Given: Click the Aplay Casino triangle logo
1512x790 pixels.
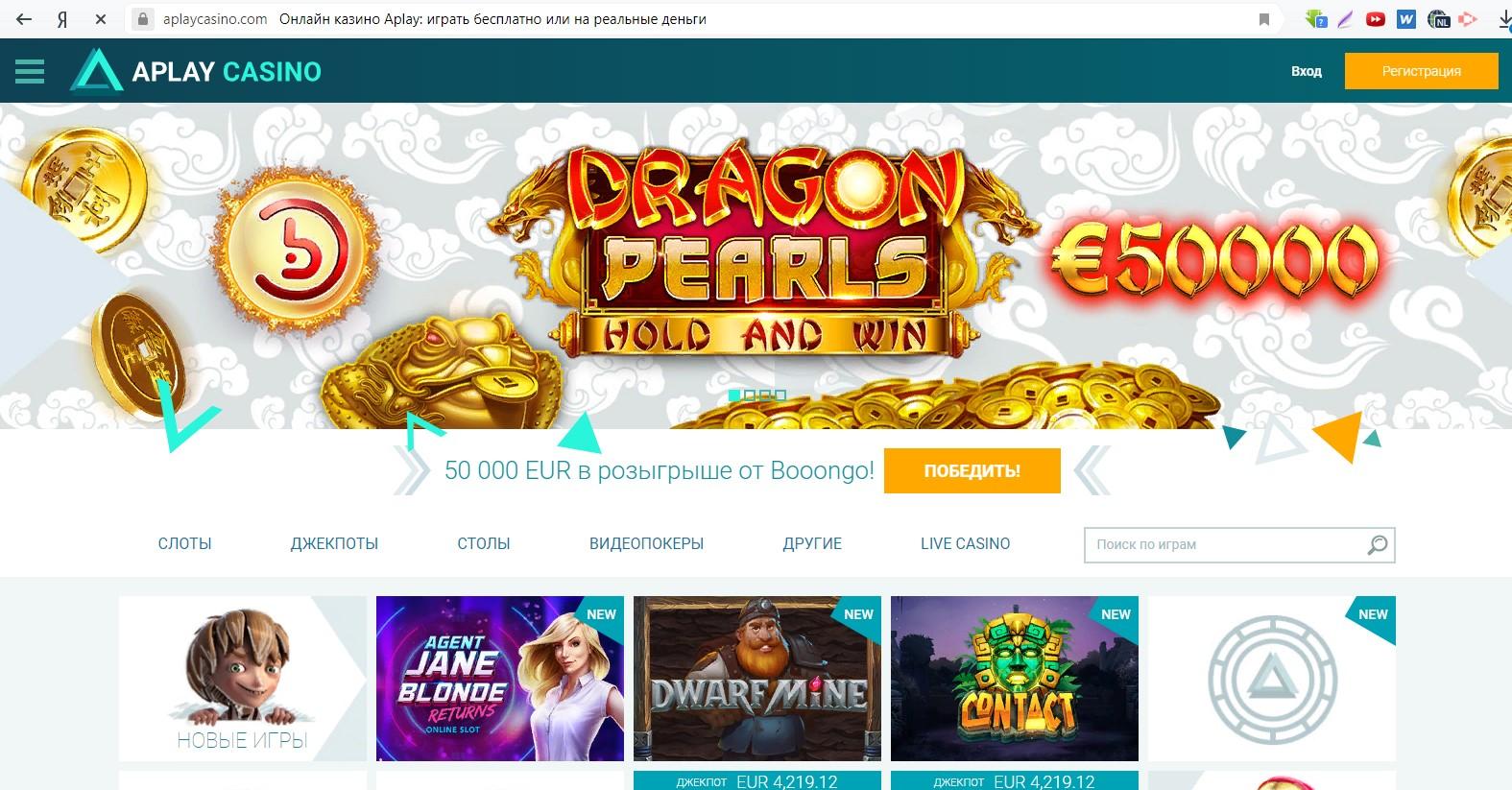Looking at the screenshot, I should (x=96, y=71).
